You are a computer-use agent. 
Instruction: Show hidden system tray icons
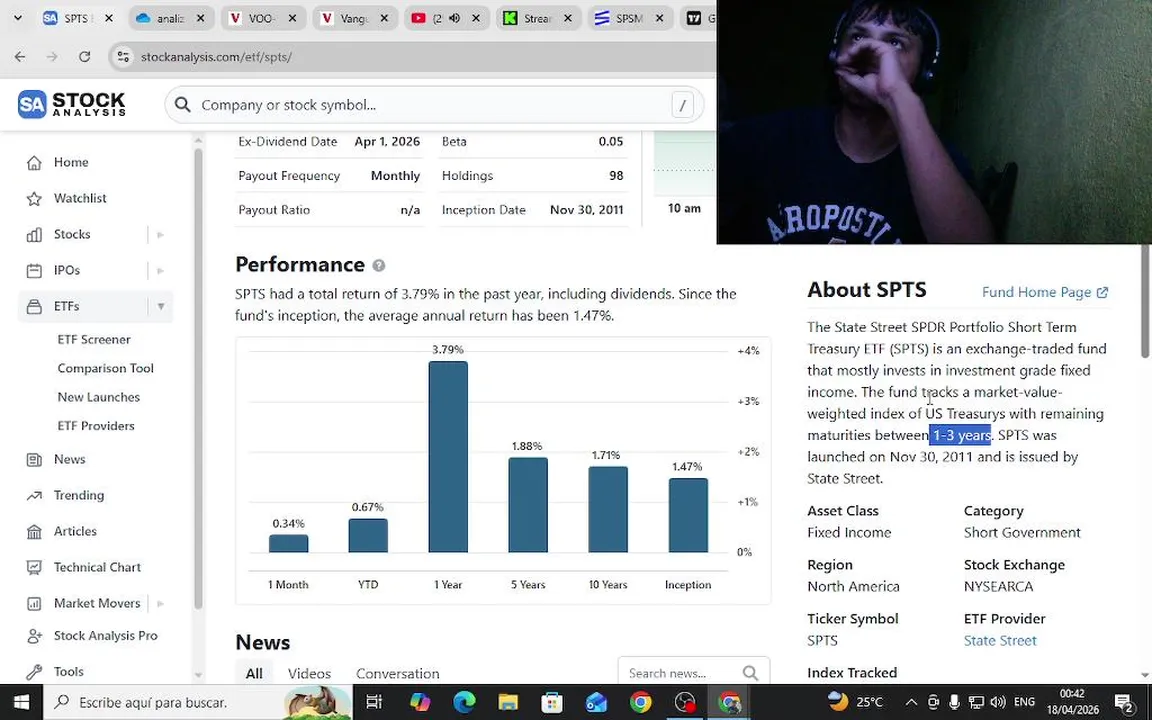(911, 702)
